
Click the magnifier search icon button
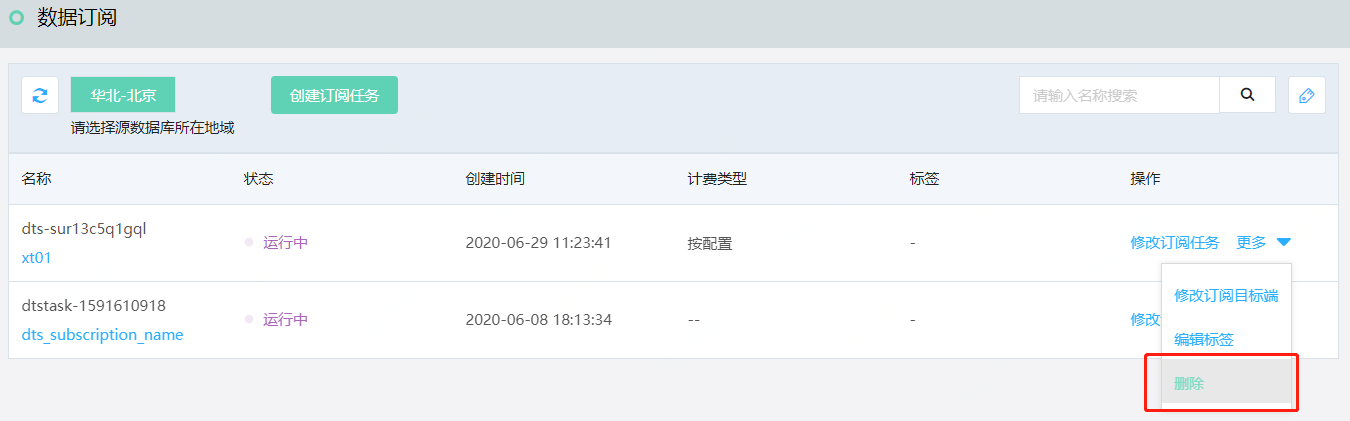(1247, 95)
